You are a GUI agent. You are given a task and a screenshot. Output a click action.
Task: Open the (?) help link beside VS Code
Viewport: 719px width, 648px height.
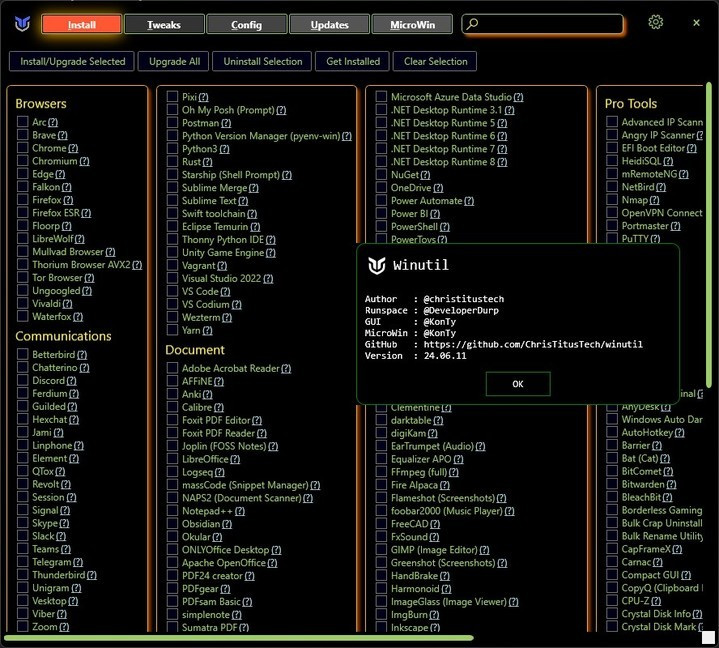227,292
